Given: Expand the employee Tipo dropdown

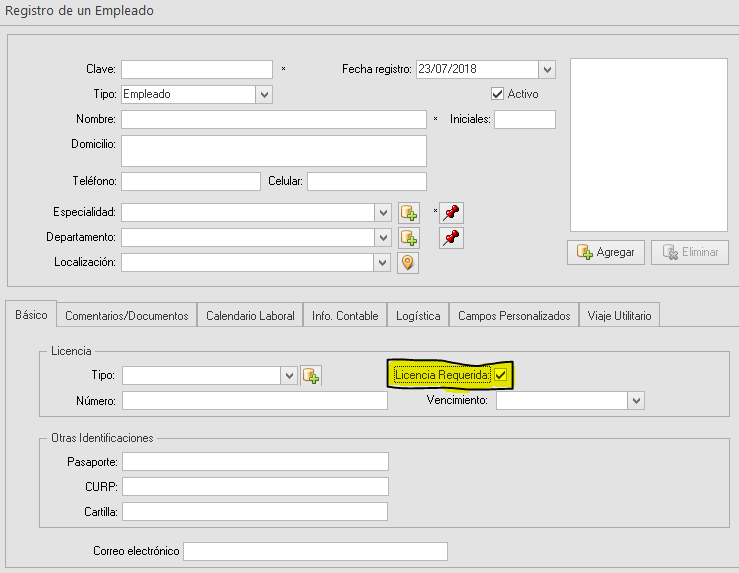Looking at the screenshot, I should (x=264, y=94).
